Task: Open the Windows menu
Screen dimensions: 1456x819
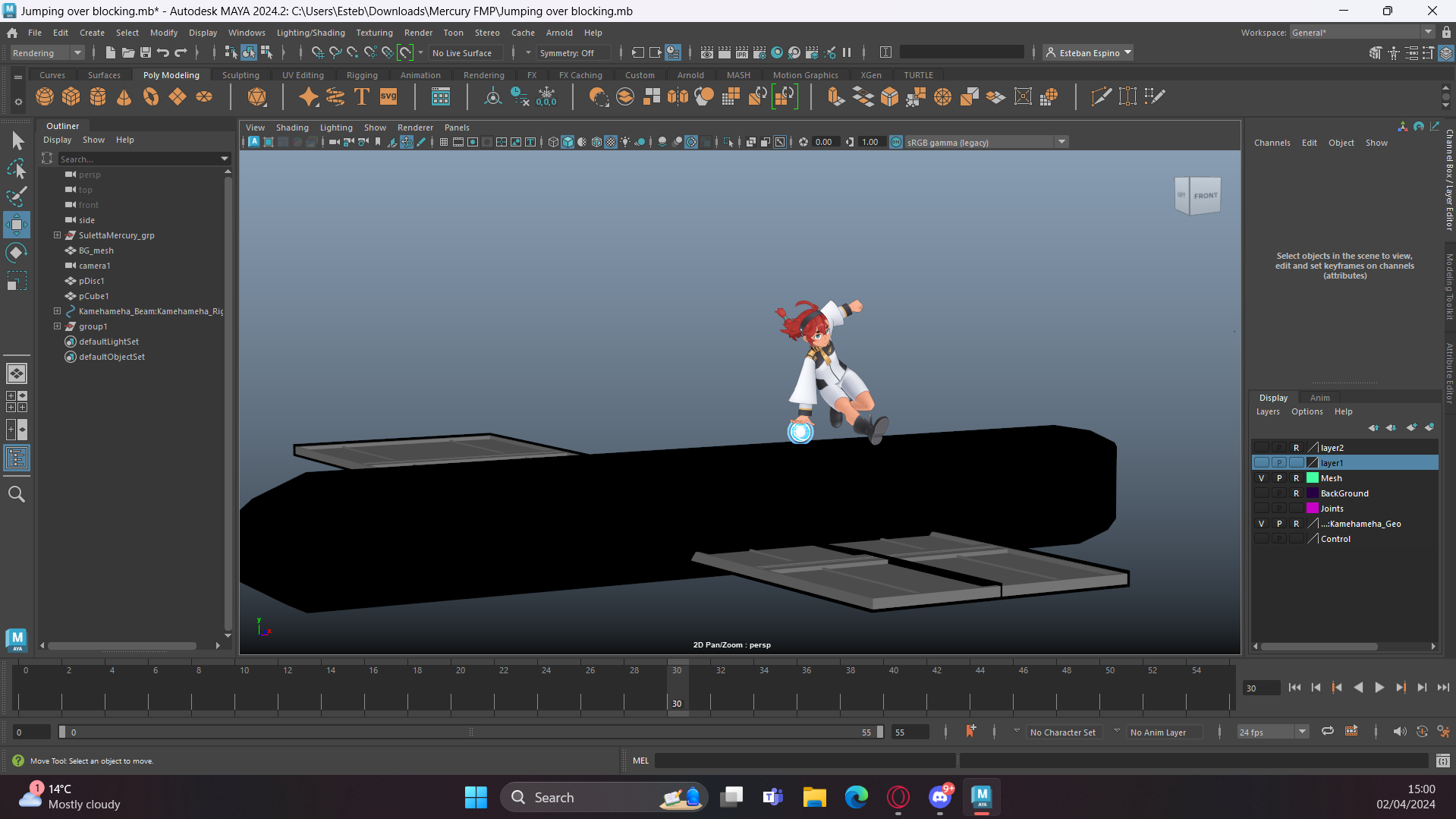Action: [247, 33]
